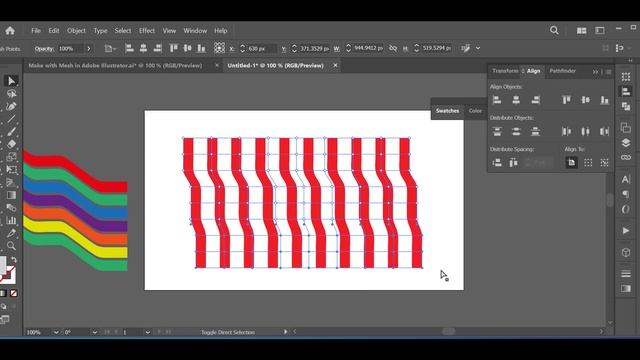
Task: Swap fill and stroke colors
Action: pyautogui.click(x=14, y=260)
